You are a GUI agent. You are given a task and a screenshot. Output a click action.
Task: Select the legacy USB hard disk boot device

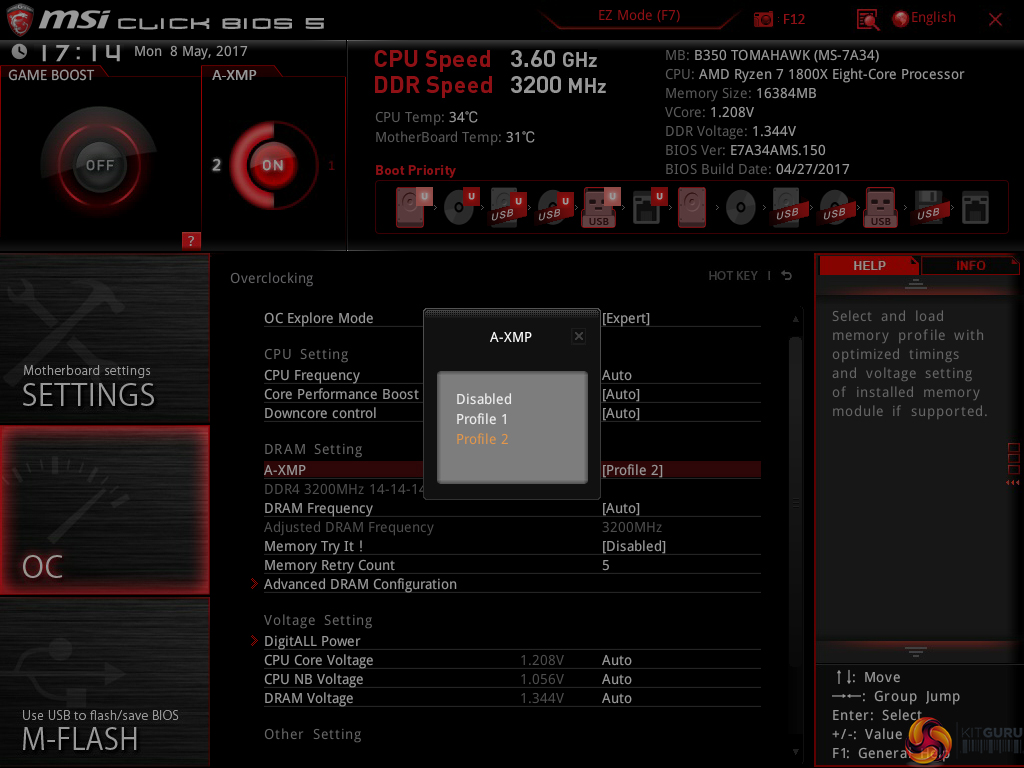click(787, 207)
